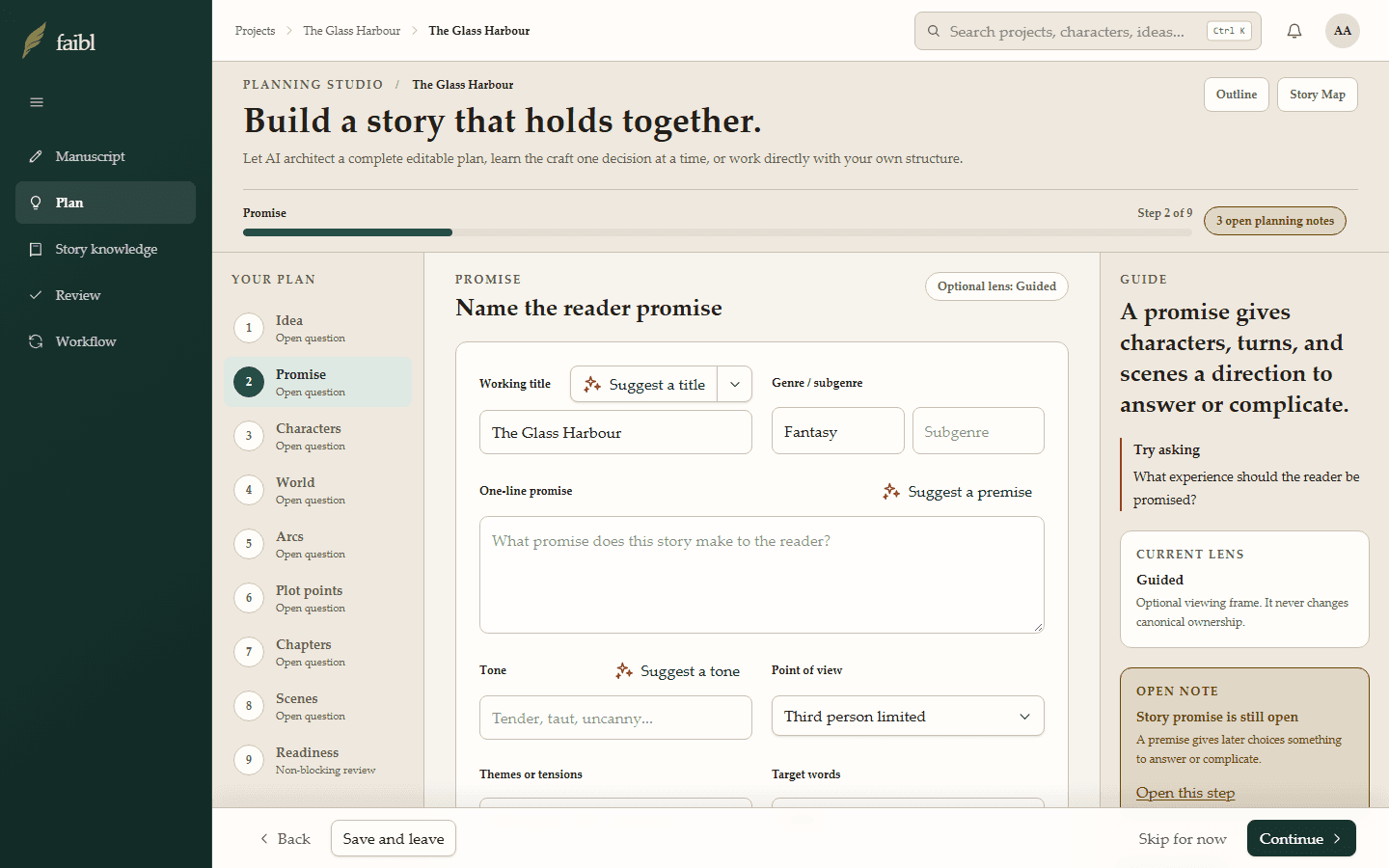The width and height of the screenshot is (1389, 868).
Task: Click the search magnifier icon
Action: click(x=934, y=31)
